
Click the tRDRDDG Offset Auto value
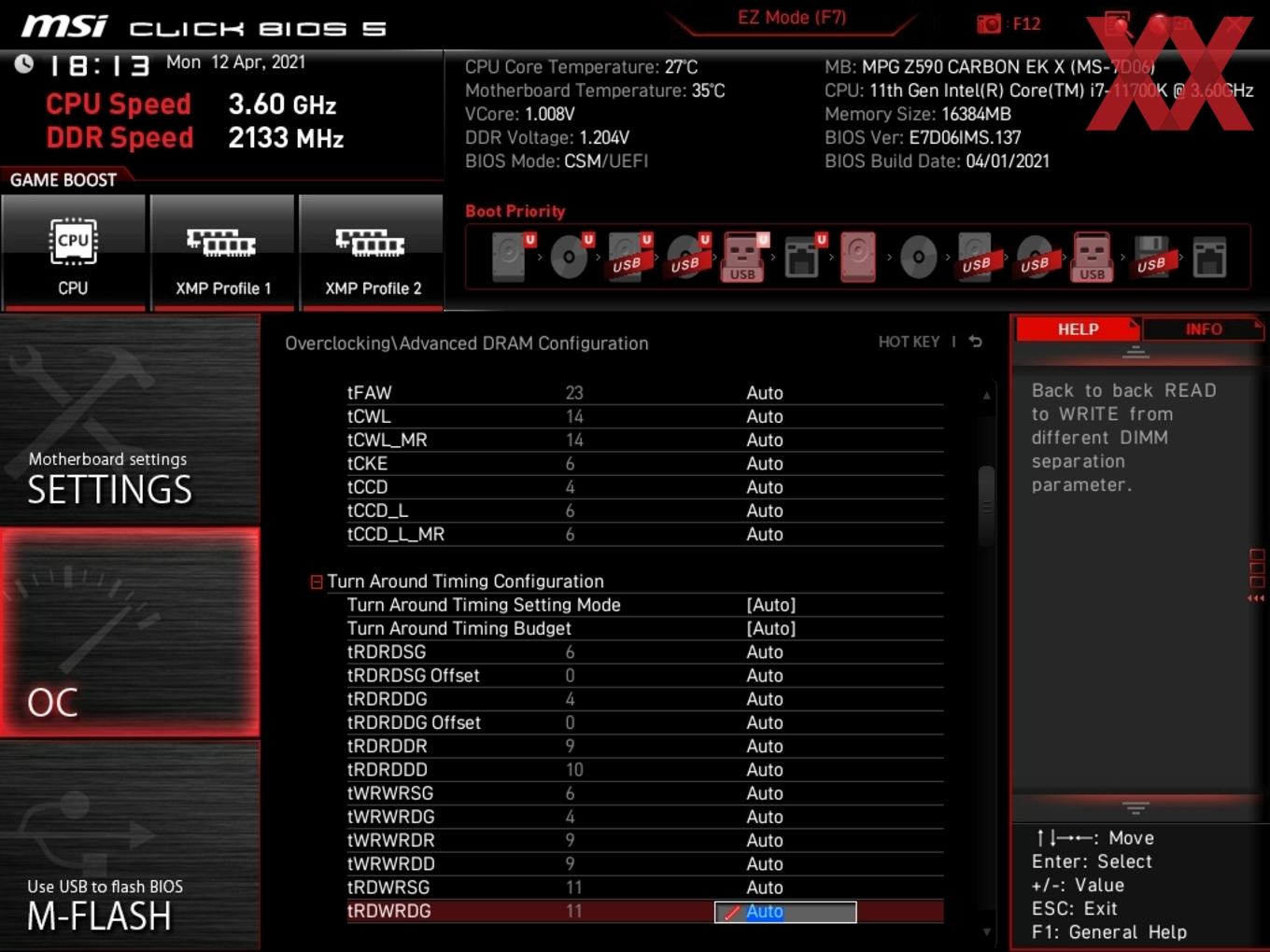(x=765, y=722)
